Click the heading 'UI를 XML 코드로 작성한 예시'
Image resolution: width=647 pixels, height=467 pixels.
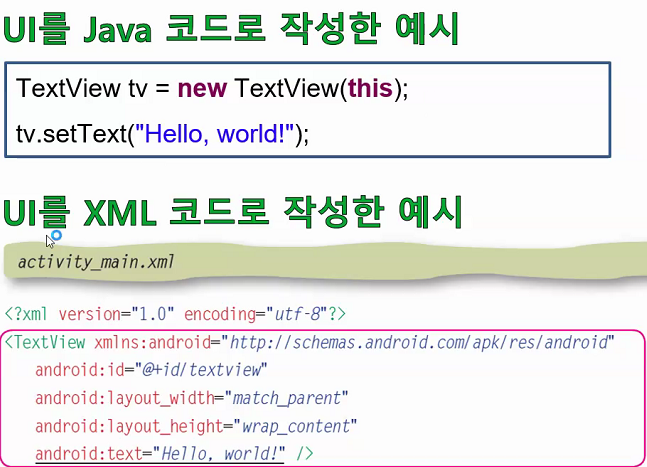point(233,212)
